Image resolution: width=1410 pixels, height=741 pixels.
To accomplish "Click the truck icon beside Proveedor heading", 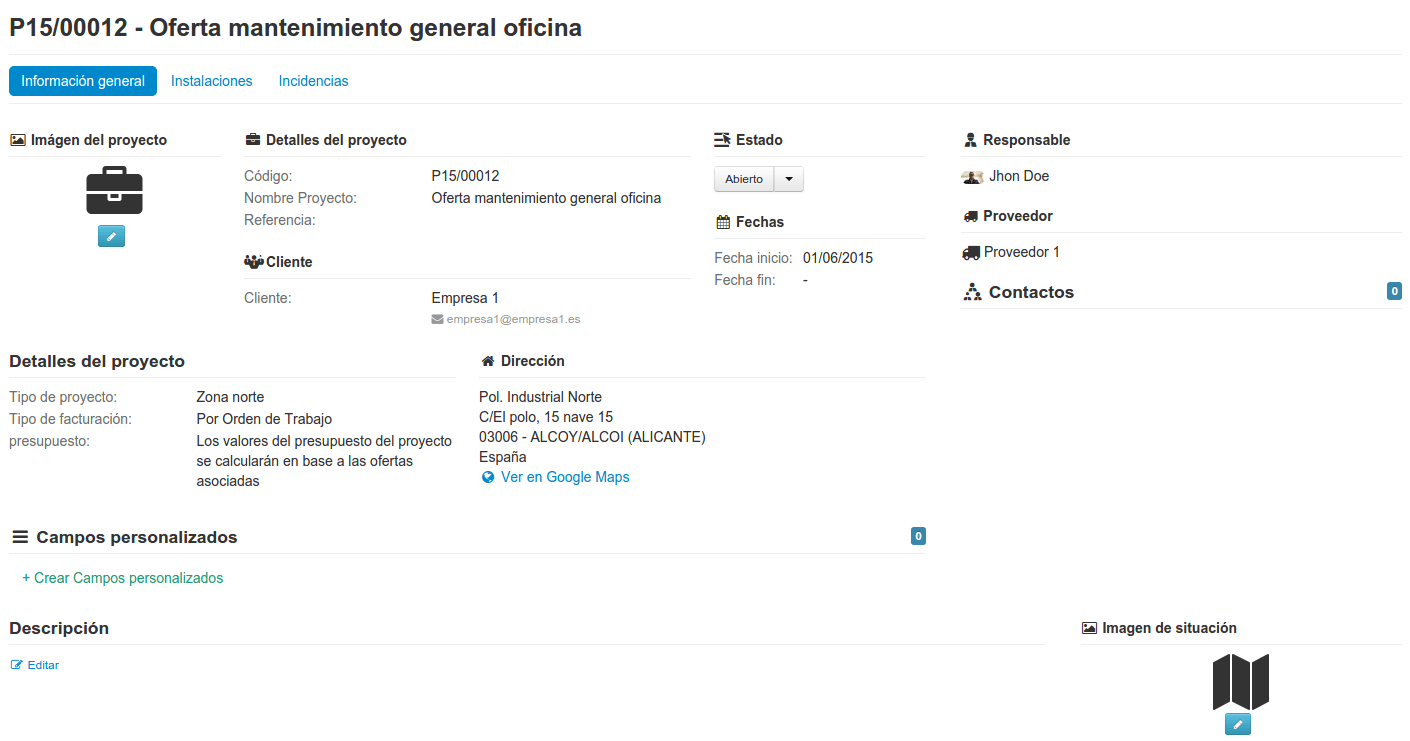I will [970, 216].
